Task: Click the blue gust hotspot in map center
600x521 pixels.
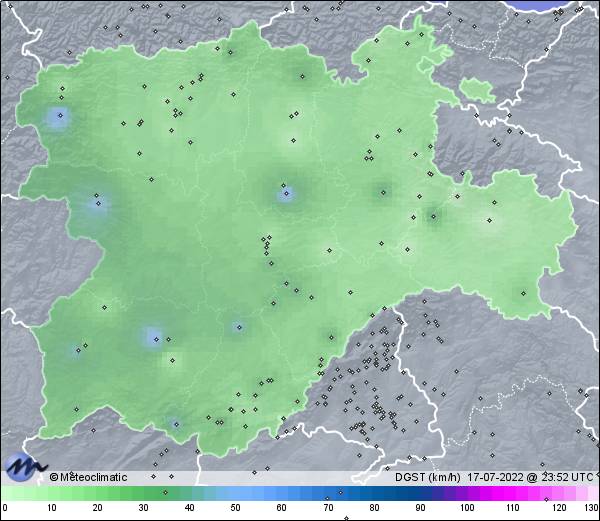Action: pos(286,194)
